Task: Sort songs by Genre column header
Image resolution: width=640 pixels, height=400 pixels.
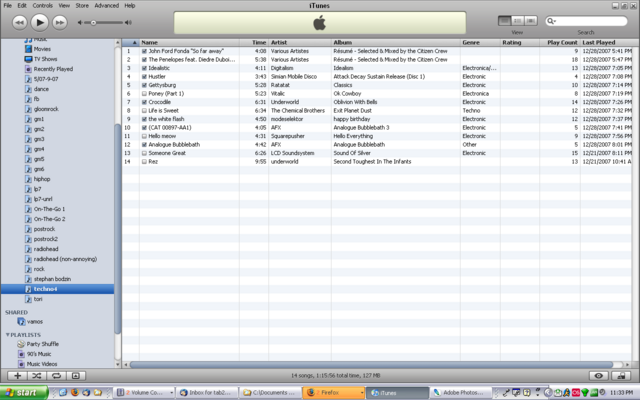Action: click(x=480, y=42)
